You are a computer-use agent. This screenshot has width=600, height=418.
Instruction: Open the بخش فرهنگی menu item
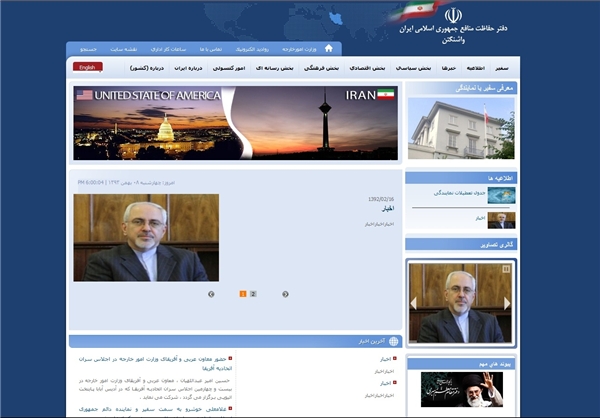pos(321,68)
